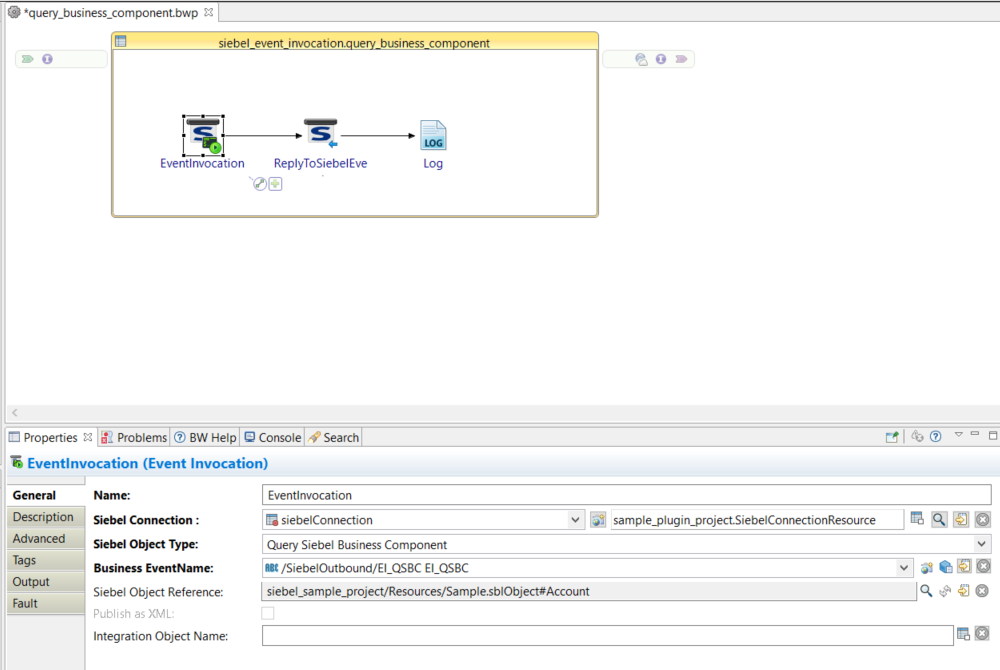This screenshot has width=1000, height=670.
Task: Click the canvas horizontal scroll left arrow
Action: click(15, 412)
